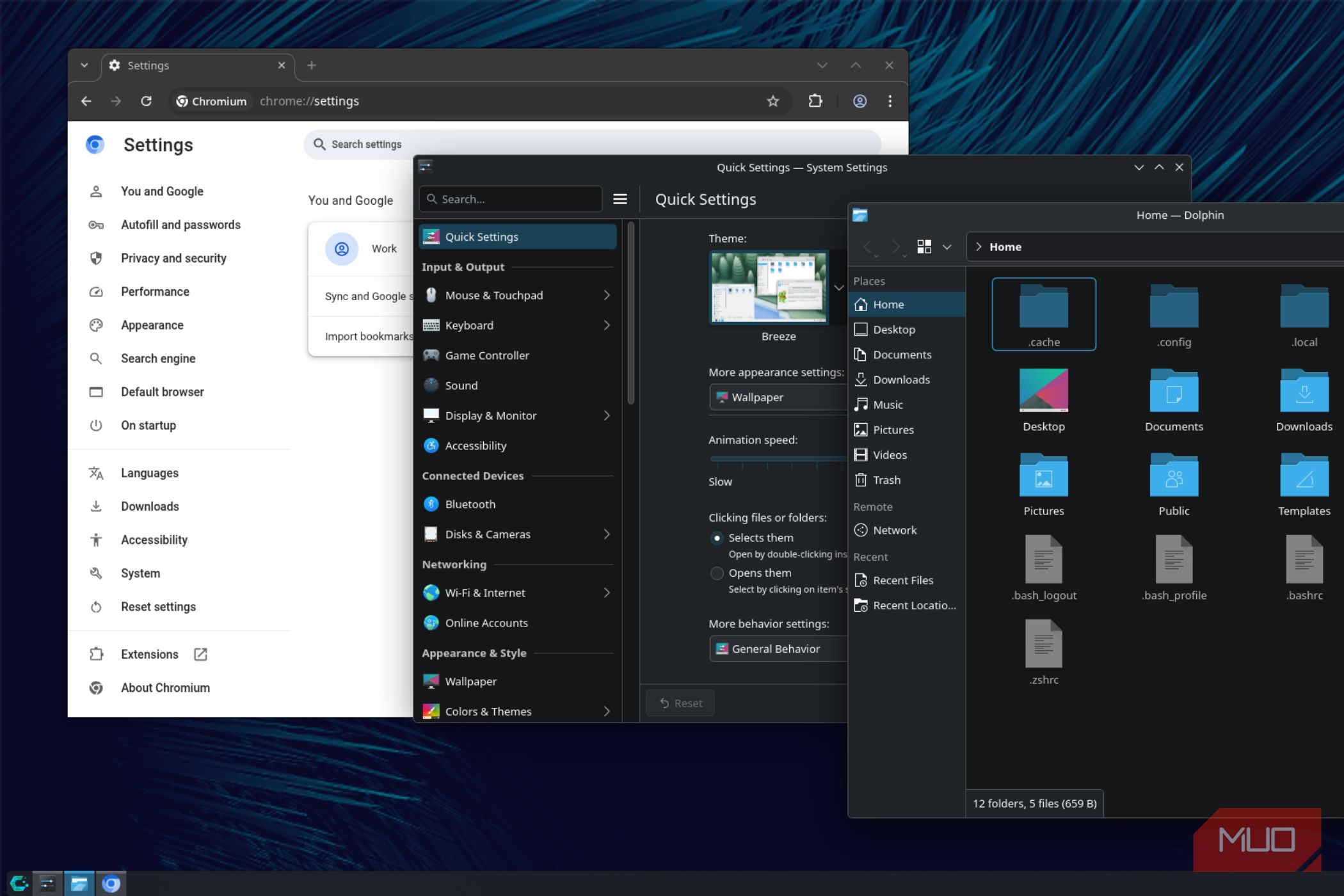Reload the Chromium settings page
This screenshot has width=1344, height=896.
pyautogui.click(x=146, y=101)
